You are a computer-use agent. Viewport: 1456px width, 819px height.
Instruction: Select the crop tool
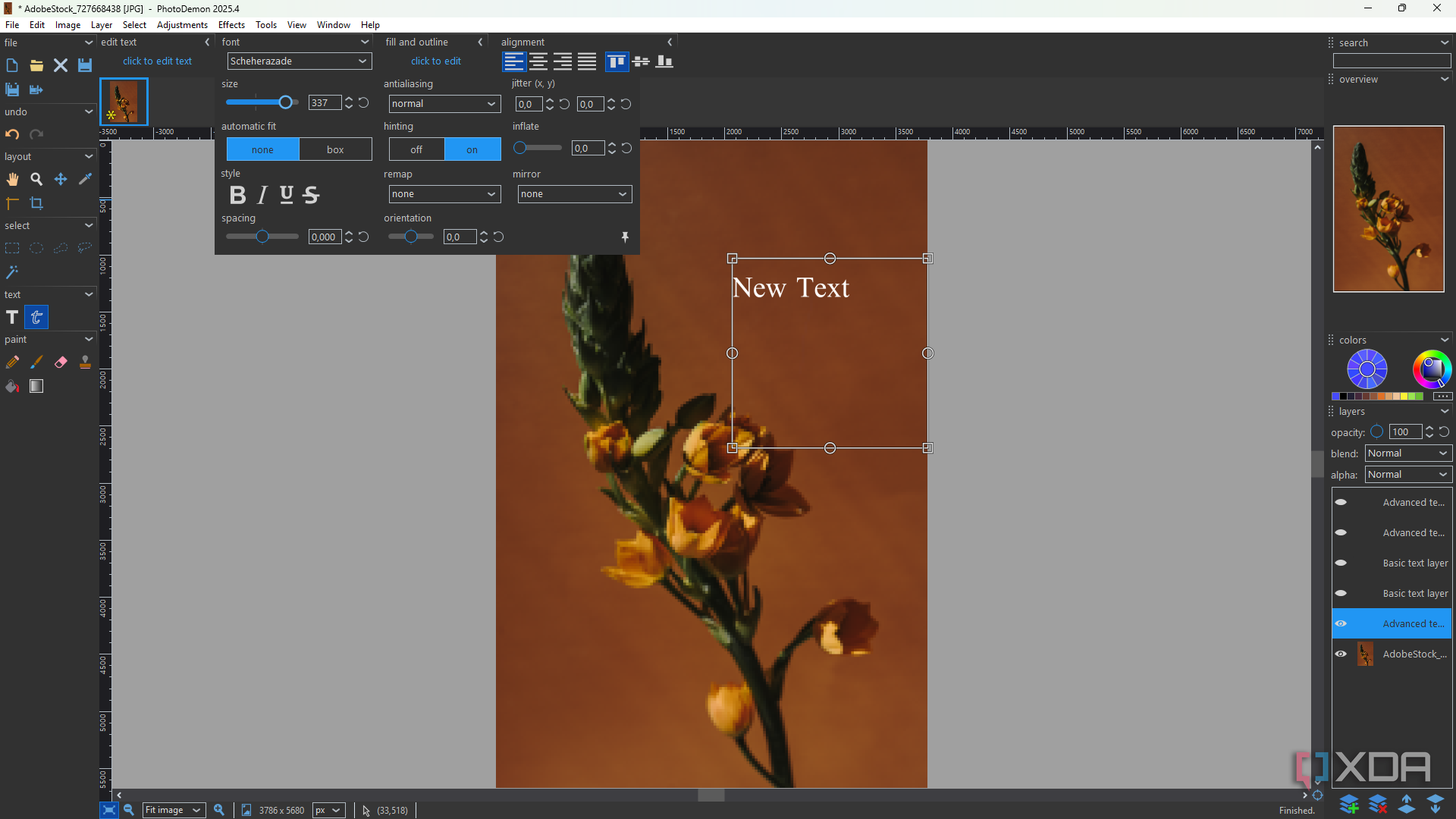pos(36,203)
